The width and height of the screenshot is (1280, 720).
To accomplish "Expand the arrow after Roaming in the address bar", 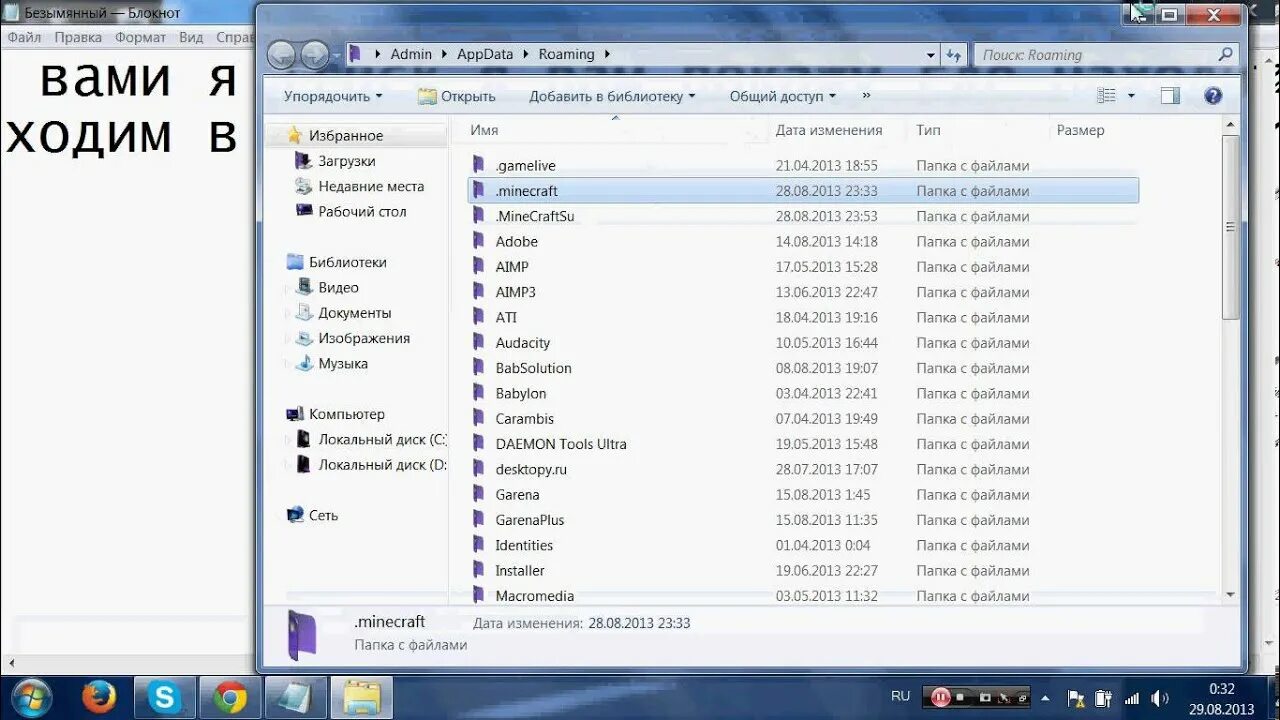I will tap(606, 55).
